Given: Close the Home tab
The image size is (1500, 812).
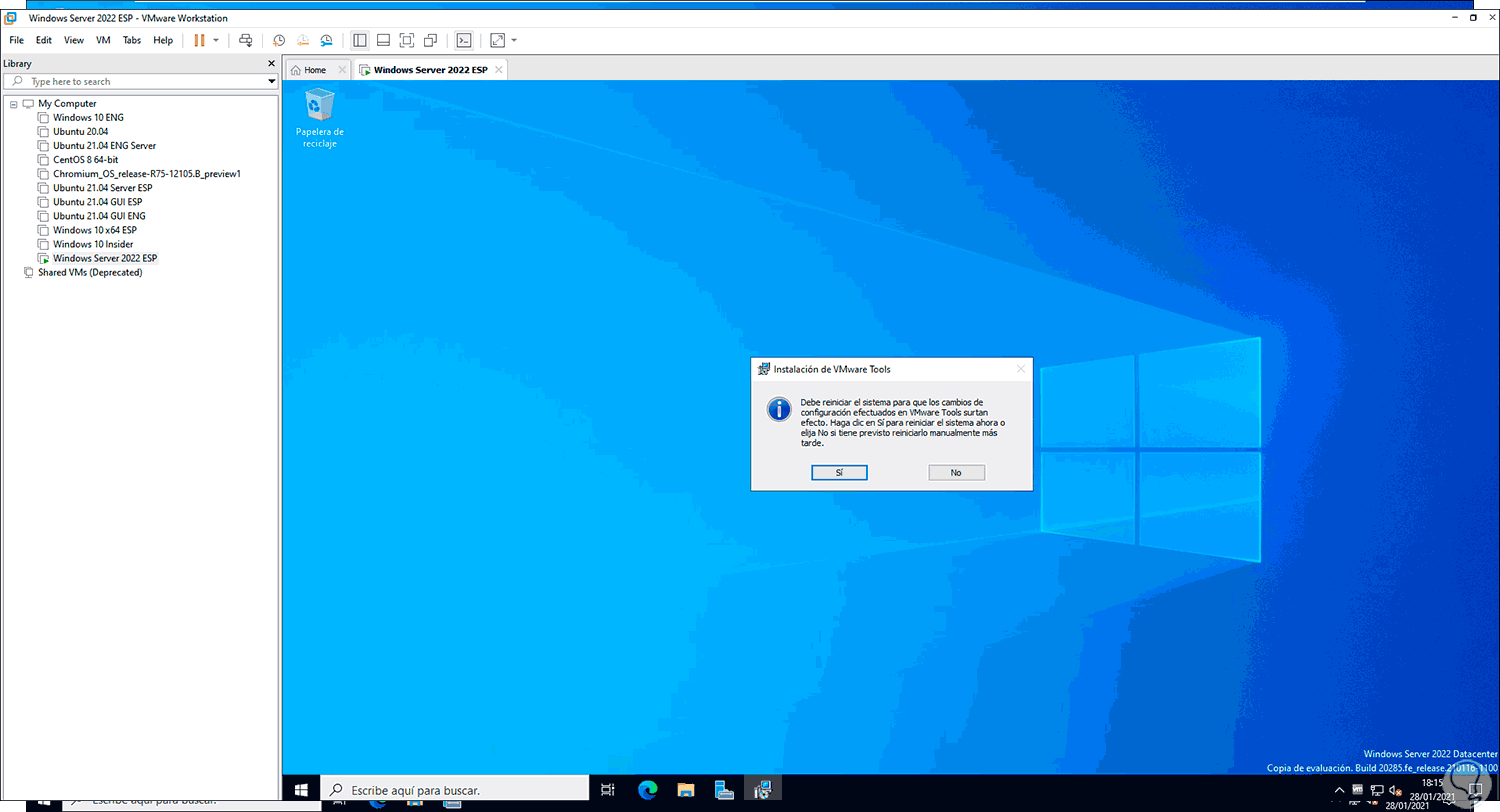Looking at the screenshot, I should pos(342,70).
